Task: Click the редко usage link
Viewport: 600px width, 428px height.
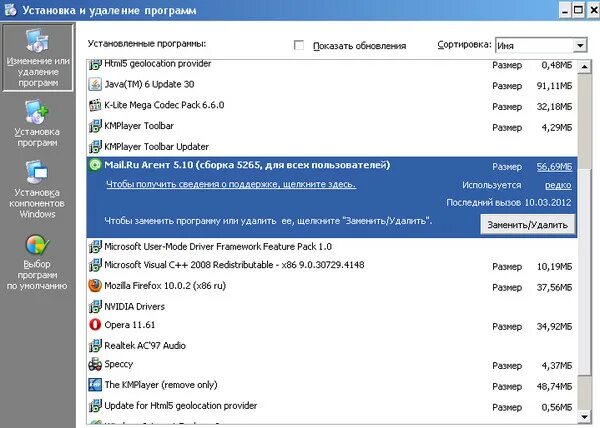Action: (558, 185)
